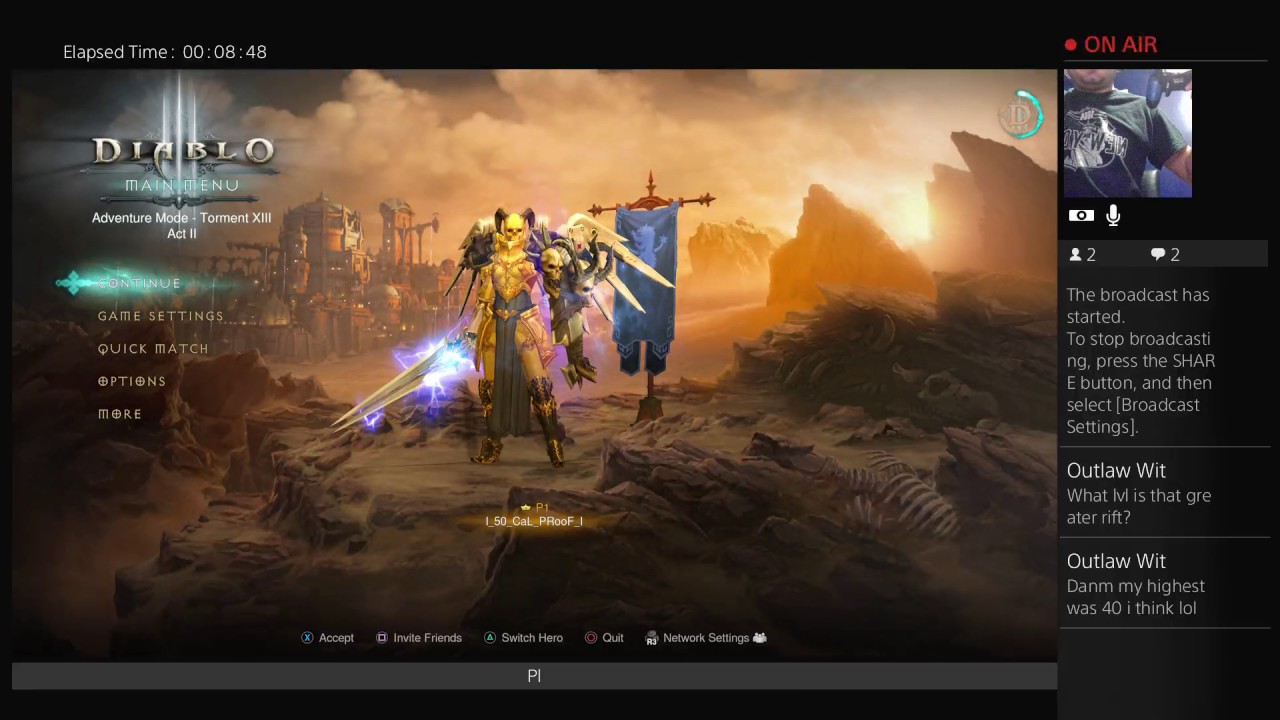The width and height of the screenshot is (1280, 720).
Task: Select More in the main menu
Action: (x=120, y=414)
